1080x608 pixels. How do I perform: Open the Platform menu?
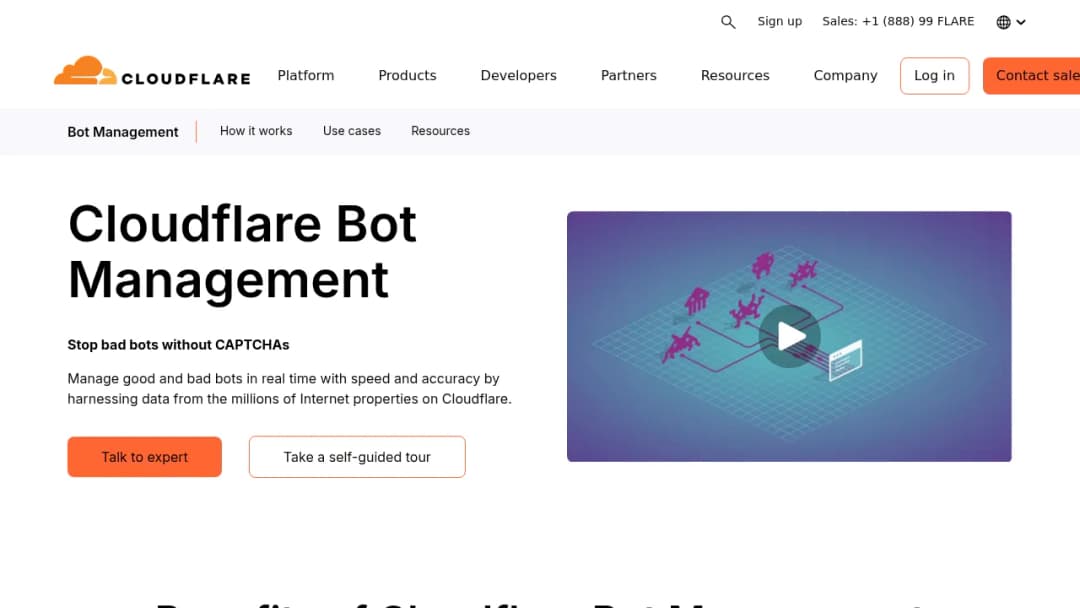click(x=306, y=76)
